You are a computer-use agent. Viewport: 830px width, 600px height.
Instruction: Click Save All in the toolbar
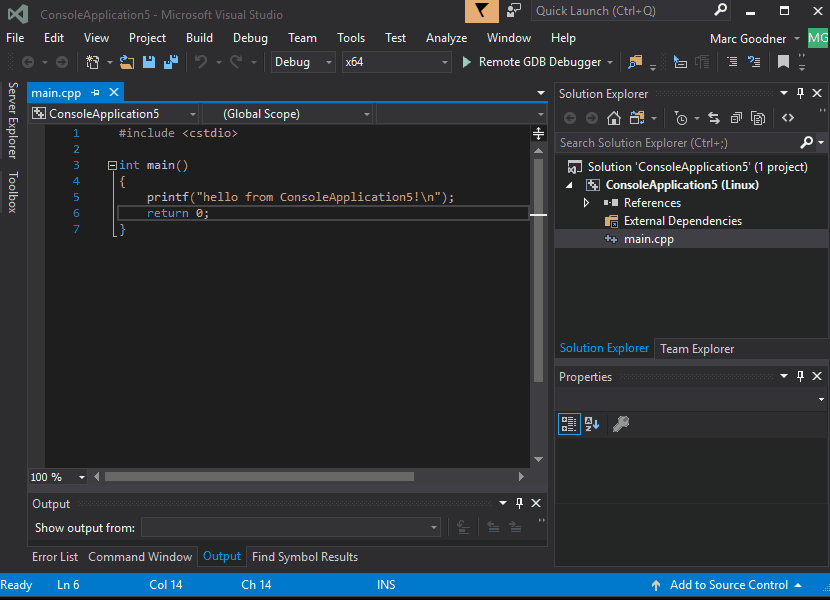click(169, 61)
